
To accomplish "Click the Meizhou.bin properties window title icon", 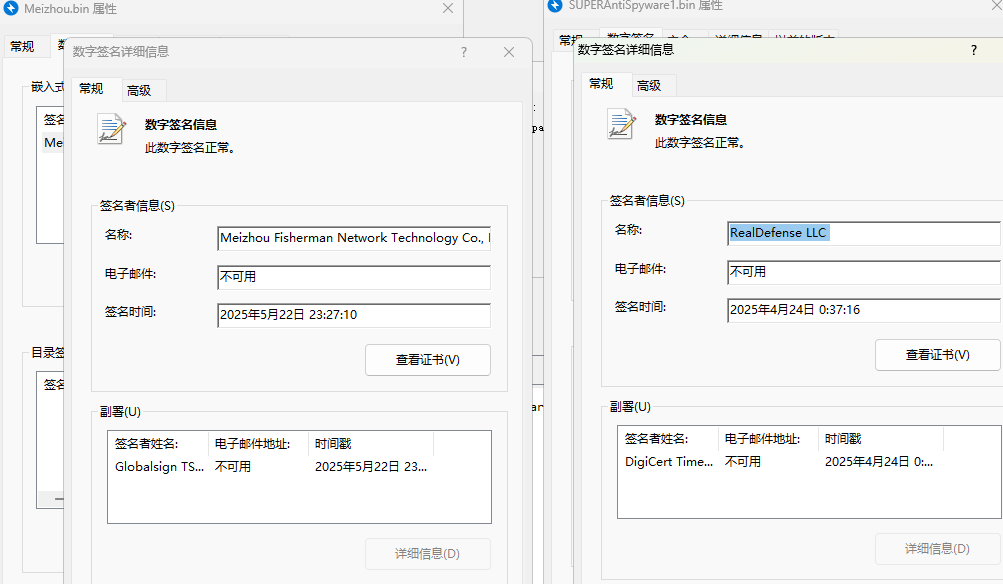I will [x=11, y=8].
